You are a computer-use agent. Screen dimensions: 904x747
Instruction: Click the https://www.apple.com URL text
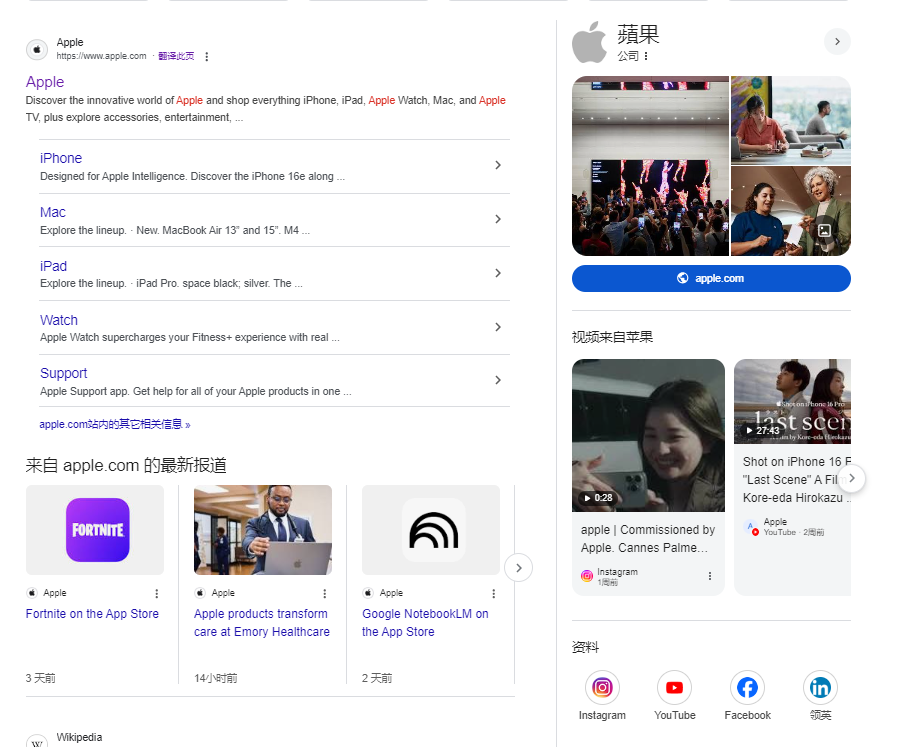click(101, 56)
